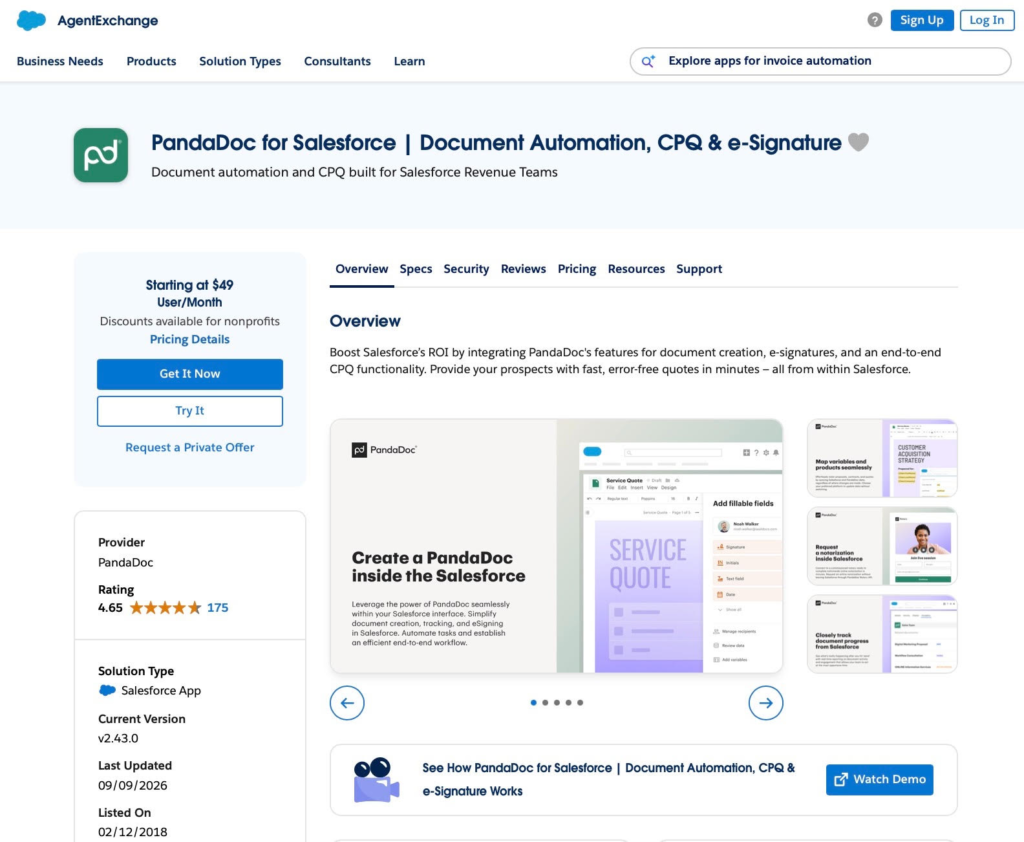Switch to the Reviews tab
The image size is (1024, 842).
[x=523, y=269]
